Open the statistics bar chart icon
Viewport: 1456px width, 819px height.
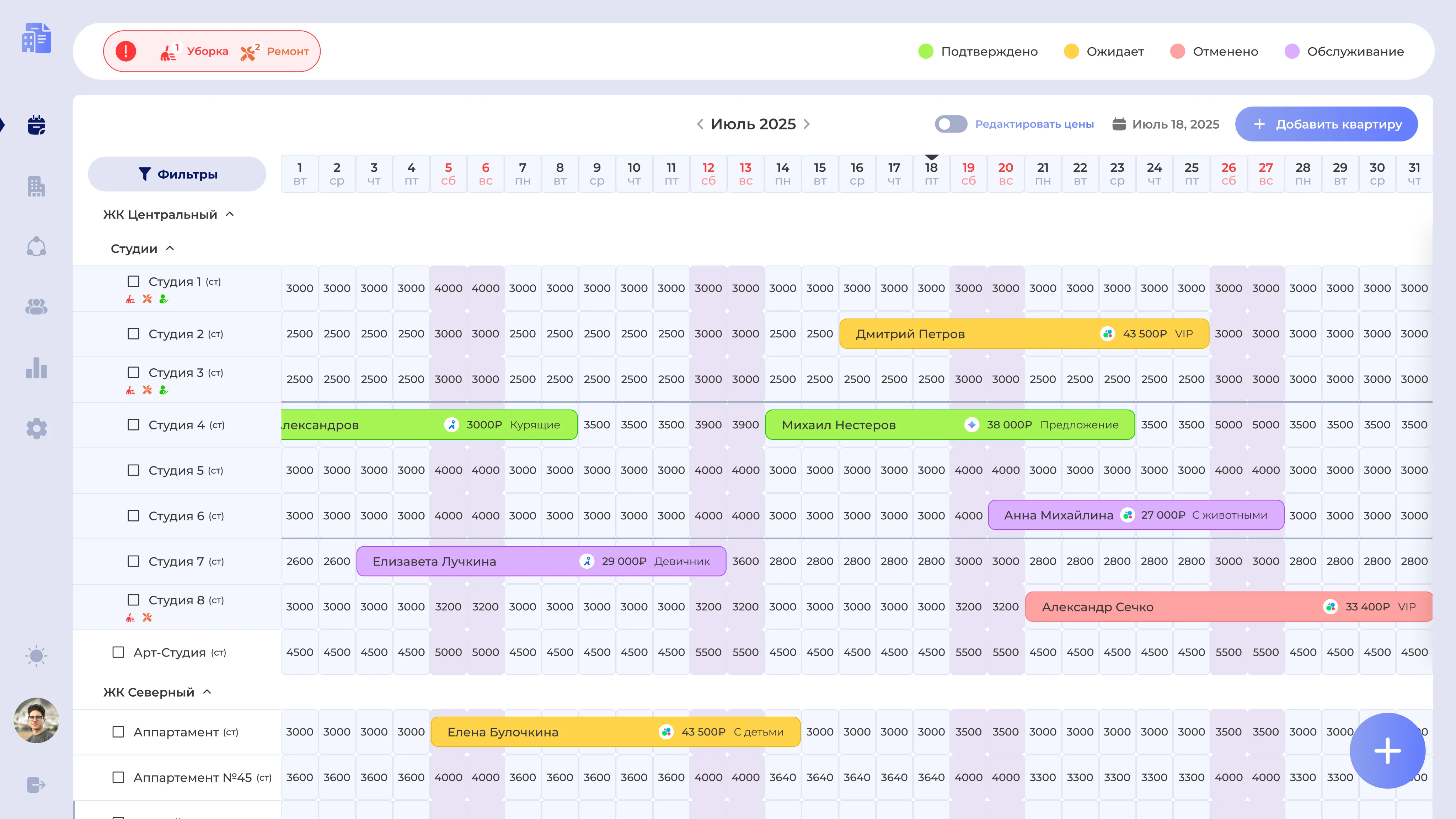[x=37, y=368]
